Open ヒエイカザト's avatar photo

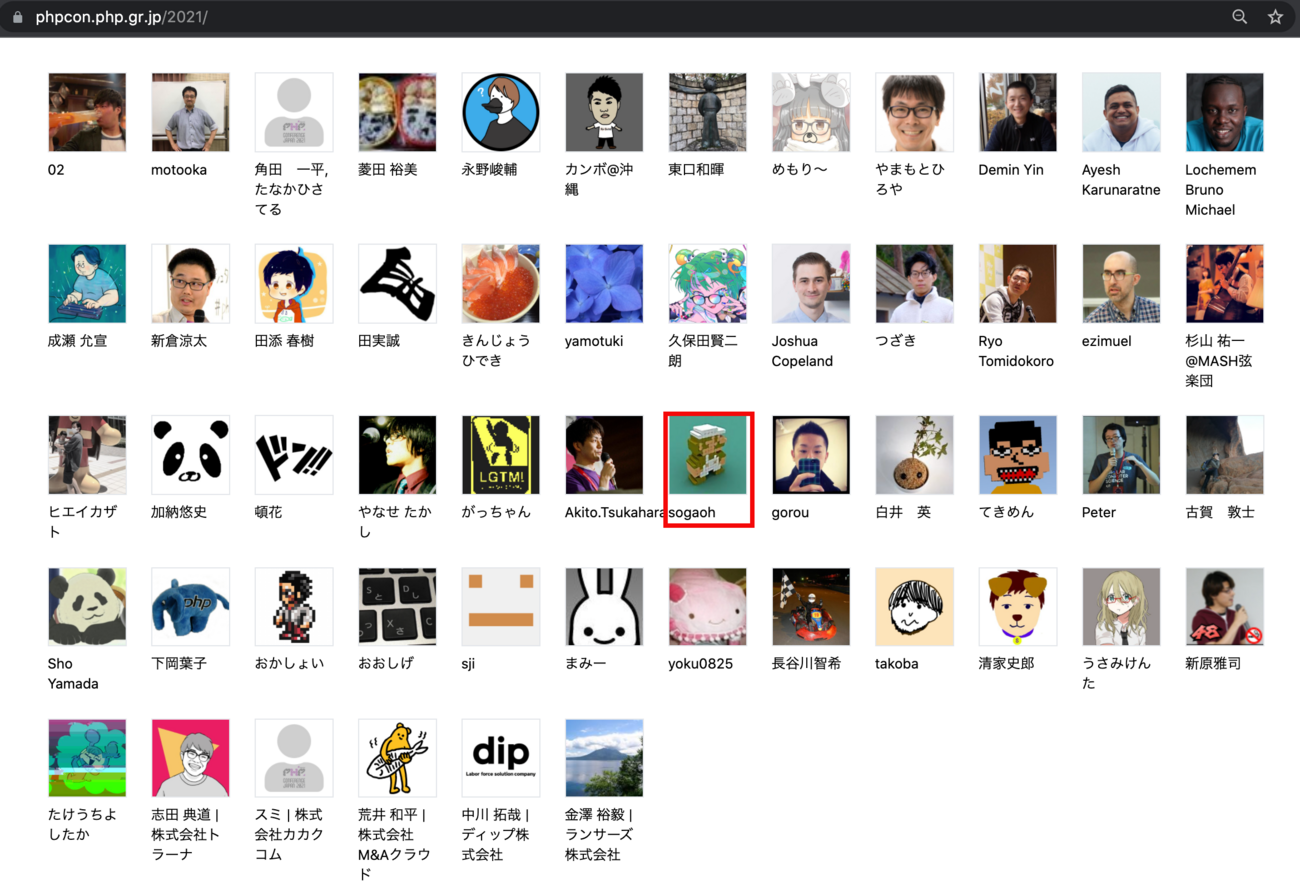87,455
